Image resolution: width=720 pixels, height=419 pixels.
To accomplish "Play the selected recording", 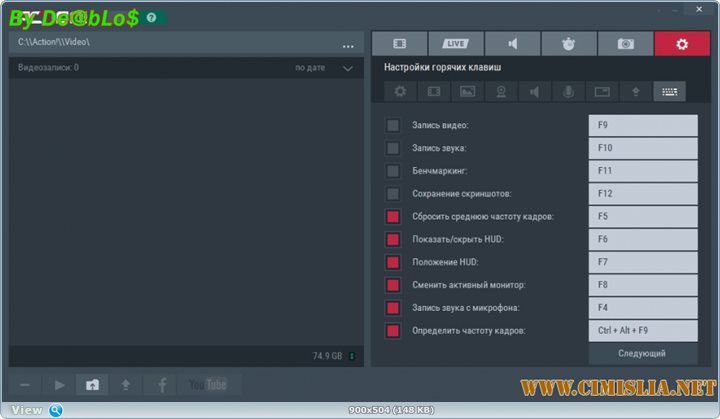I will coord(59,385).
